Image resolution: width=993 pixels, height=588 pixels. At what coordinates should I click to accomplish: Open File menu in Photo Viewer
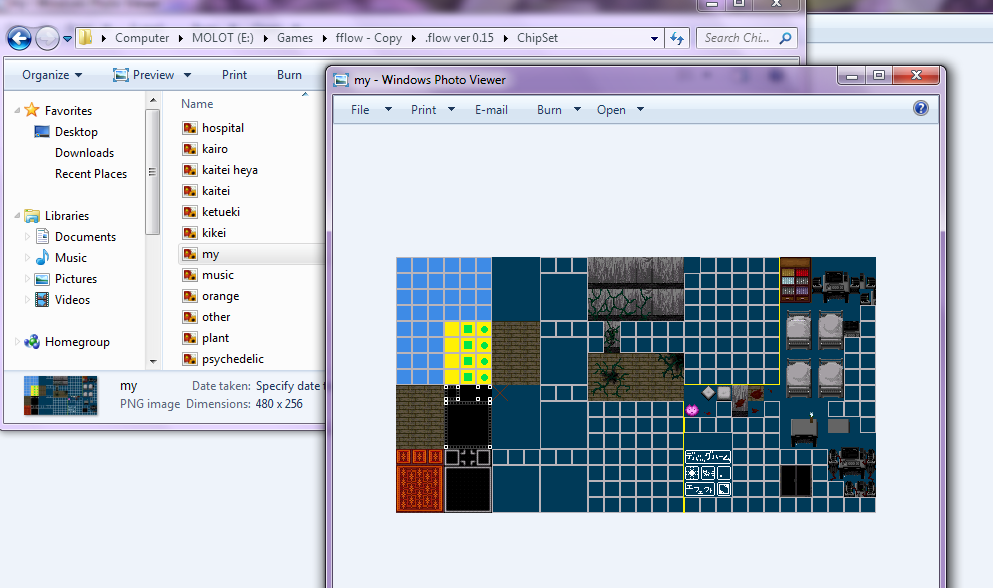click(370, 110)
